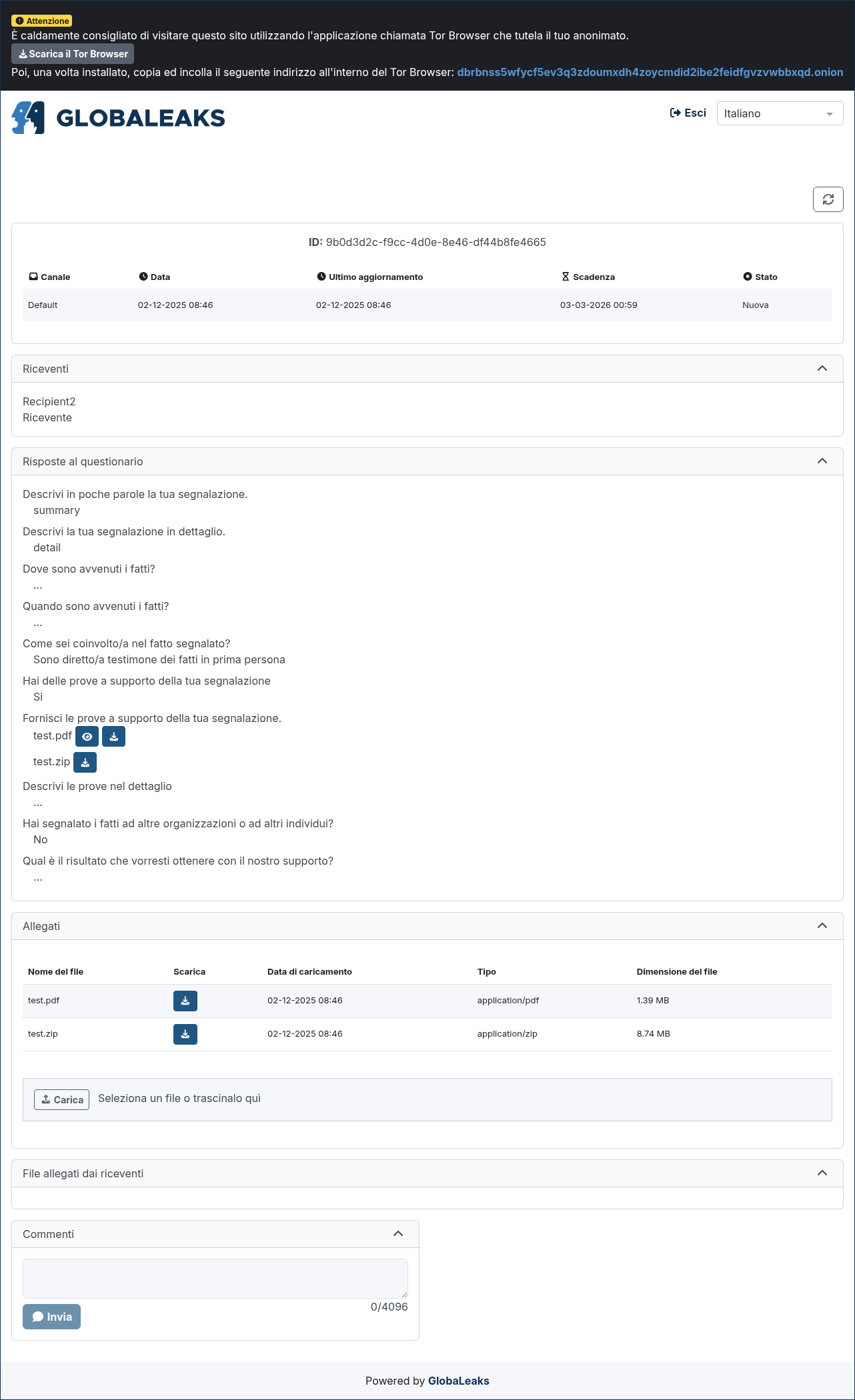Log out with Esci
This screenshot has height=1400, width=855.
pyautogui.click(x=688, y=113)
